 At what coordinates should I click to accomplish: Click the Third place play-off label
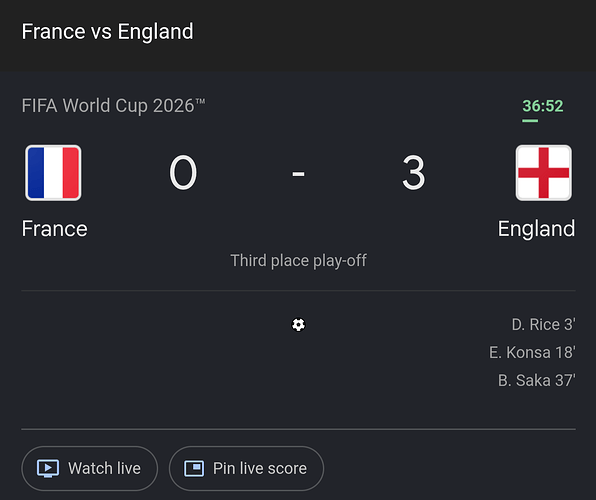coord(298,261)
